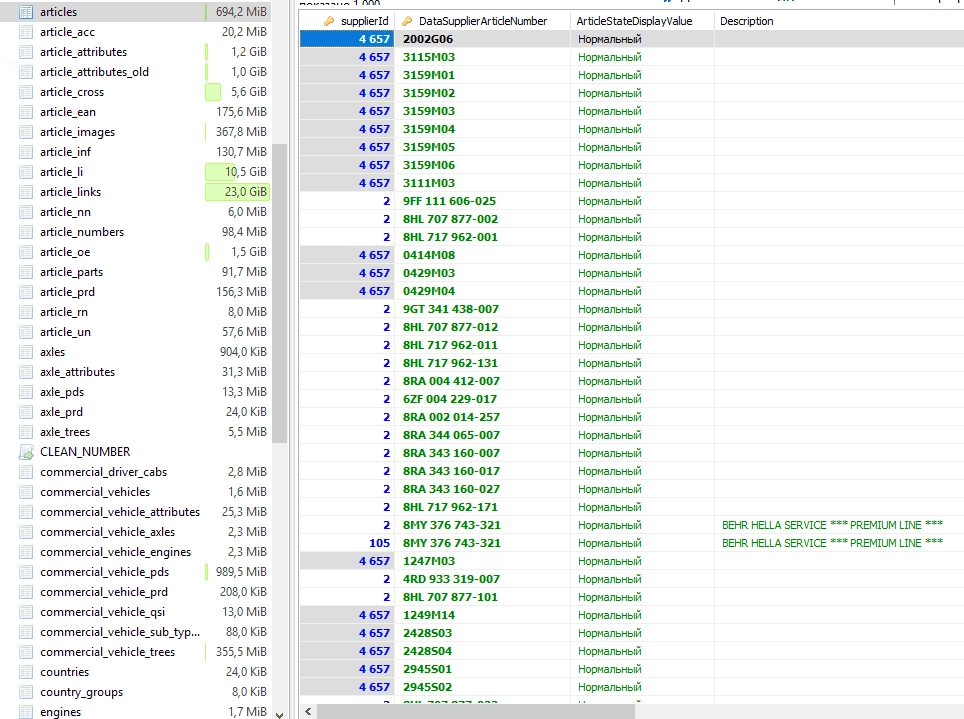
Task: Select article number 2945S02
Action: coord(427,687)
